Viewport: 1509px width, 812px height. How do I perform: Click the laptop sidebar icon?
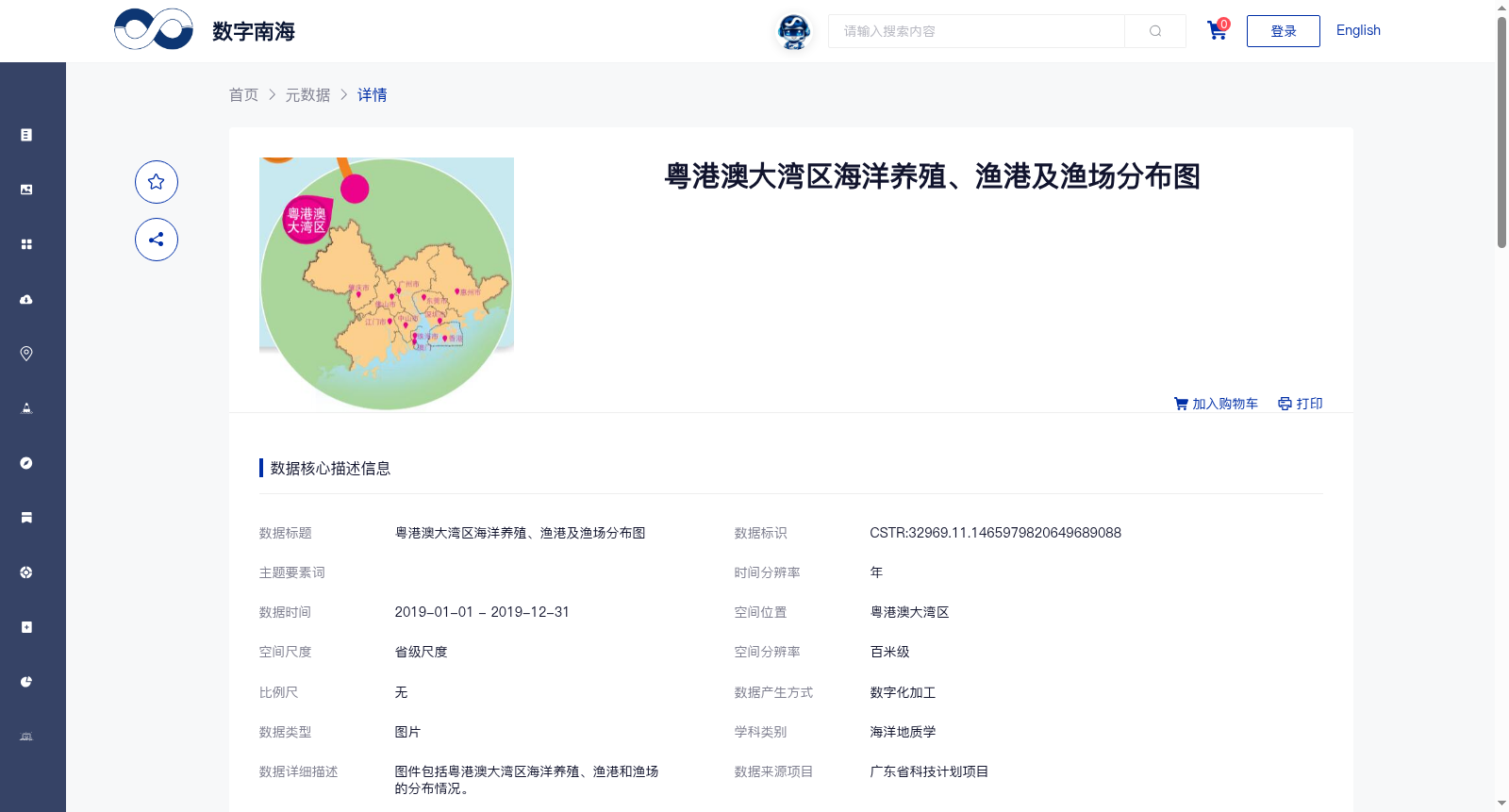26,737
